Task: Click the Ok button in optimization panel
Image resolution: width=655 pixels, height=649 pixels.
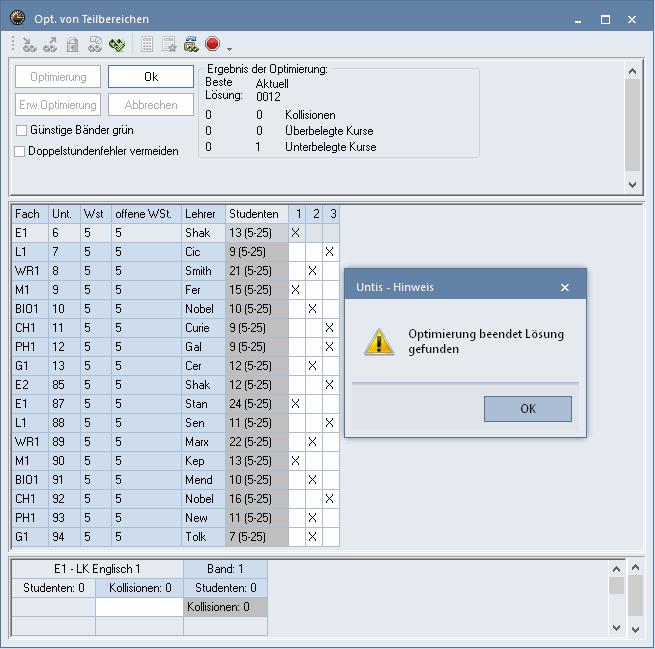Action: pos(151,77)
